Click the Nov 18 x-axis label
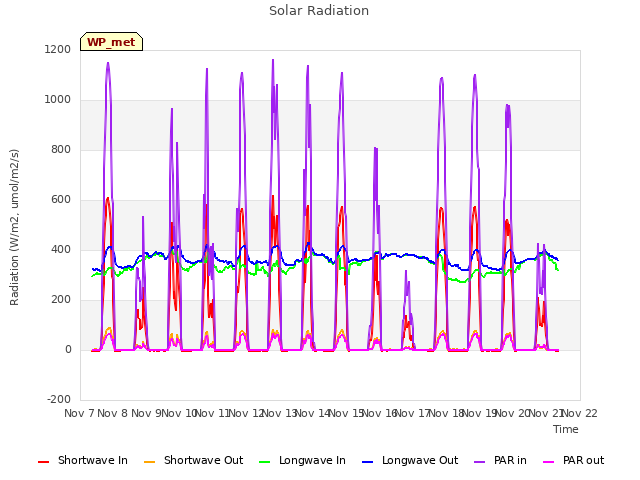The image size is (640, 480). tap(447, 413)
